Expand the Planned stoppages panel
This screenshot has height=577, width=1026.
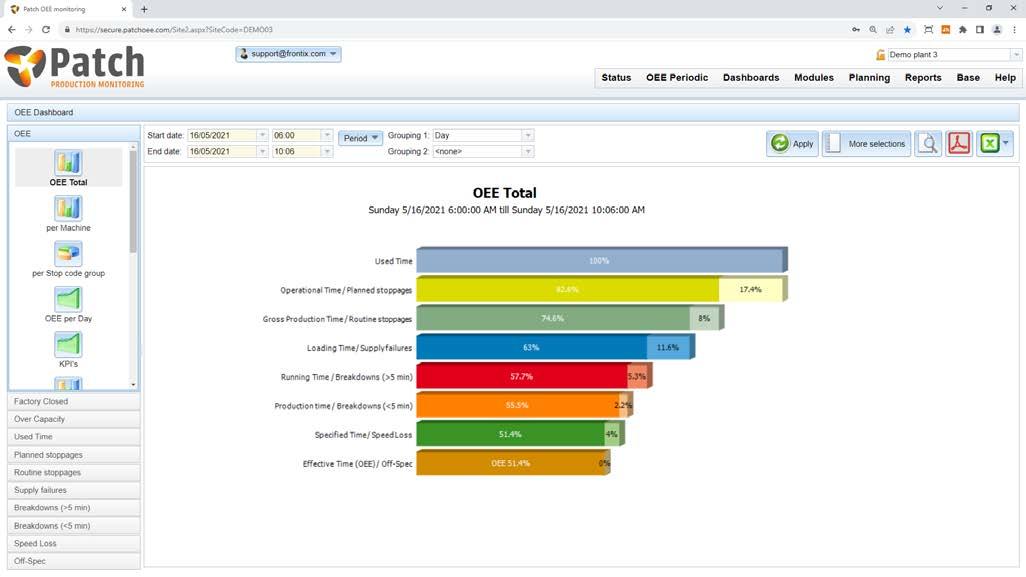click(74, 455)
